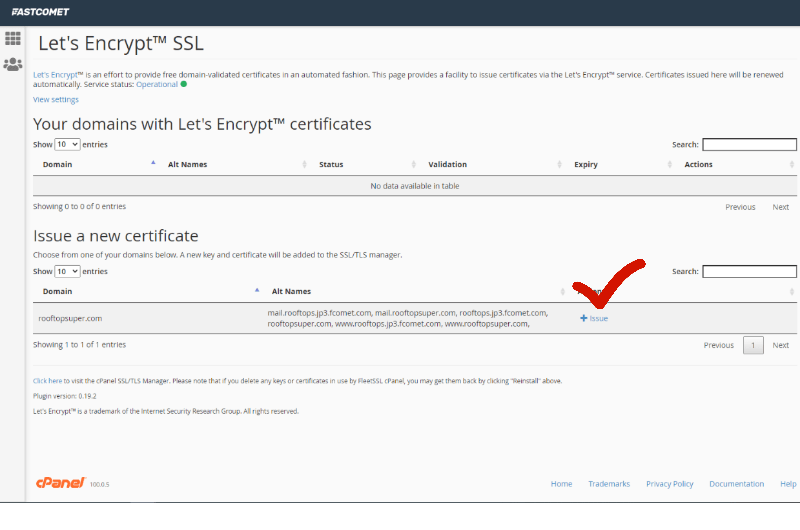Issue certificate for rooftopsuper.com
This screenshot has height=530, width=800.
pyautogui.click(x=594, y=318)
